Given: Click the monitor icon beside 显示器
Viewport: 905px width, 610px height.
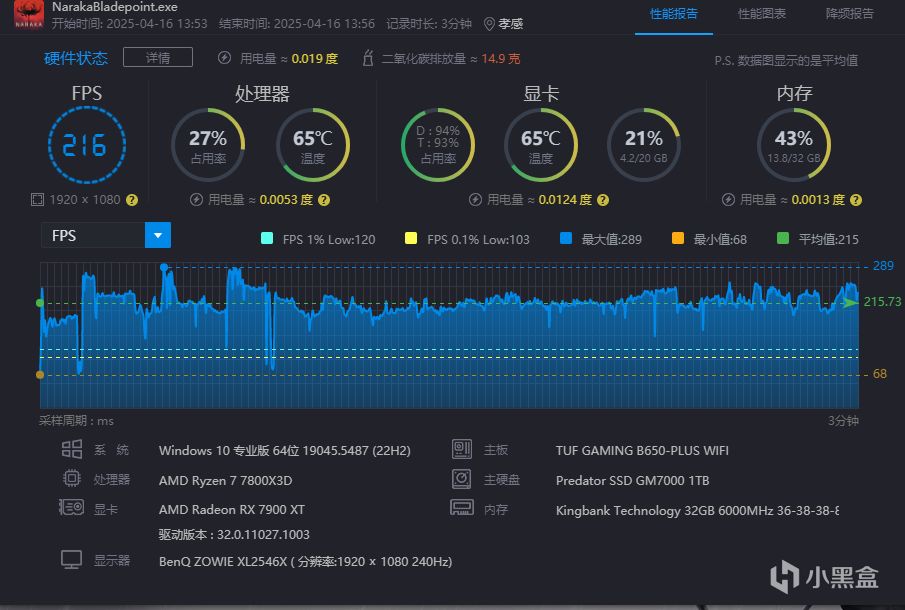Looking at the screenshot, I should [72, 560].
